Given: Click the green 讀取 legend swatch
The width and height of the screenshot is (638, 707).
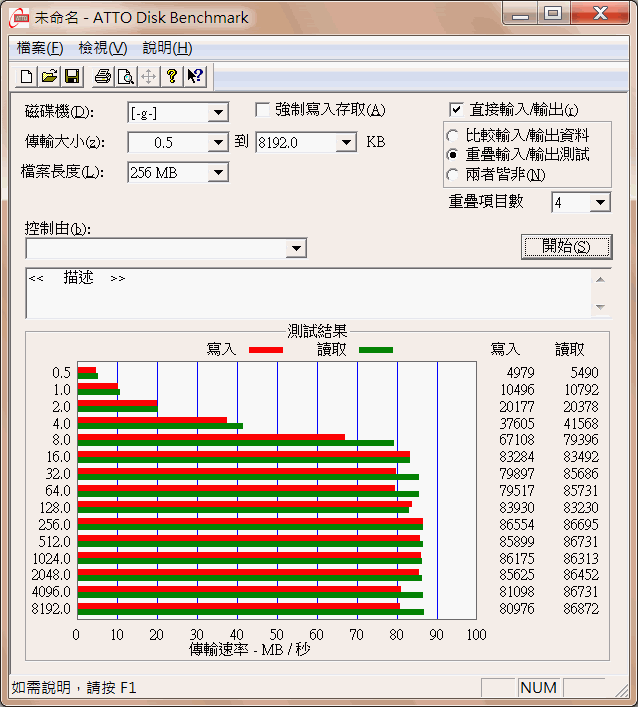Looking at the screenshot, I should tap(376, 350).
